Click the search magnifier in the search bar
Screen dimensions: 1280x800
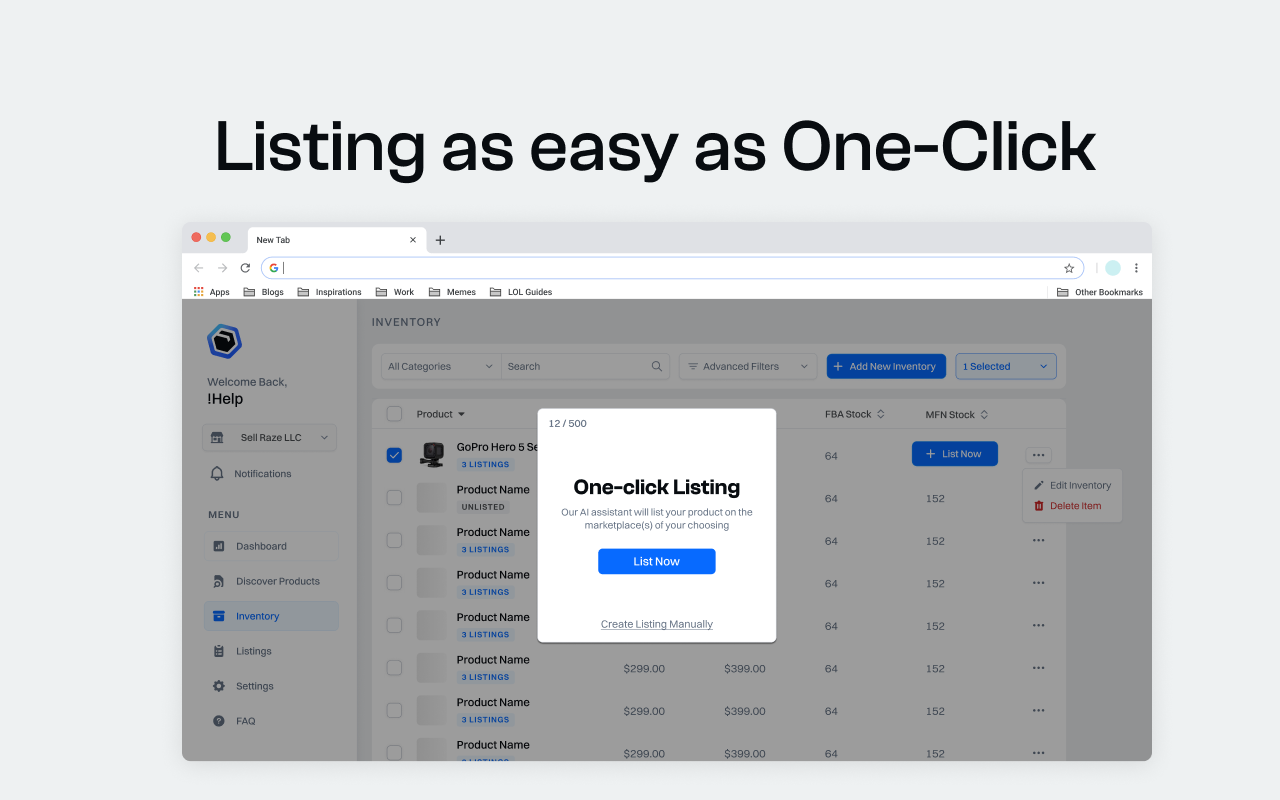coord(656,366)
